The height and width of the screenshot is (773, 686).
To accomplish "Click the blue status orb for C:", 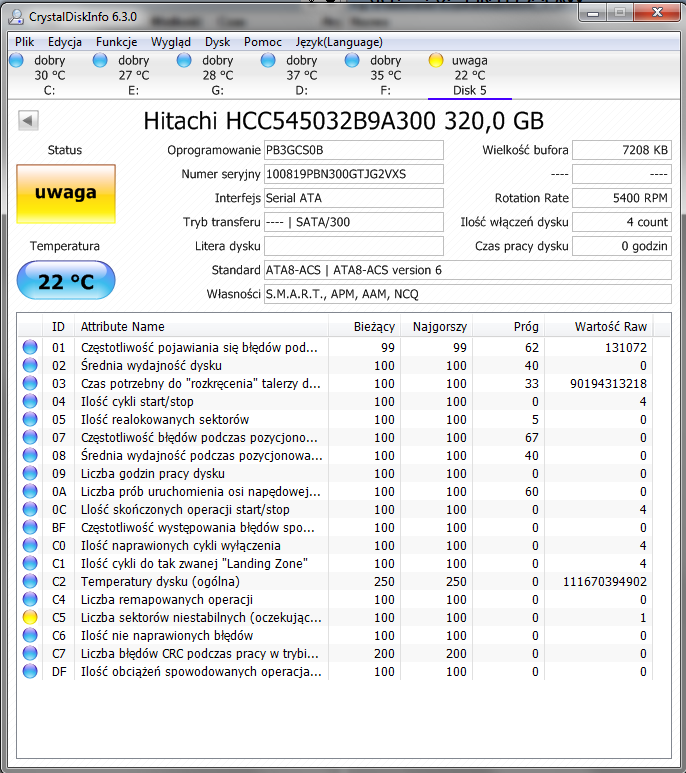I will tap(16, 60).
